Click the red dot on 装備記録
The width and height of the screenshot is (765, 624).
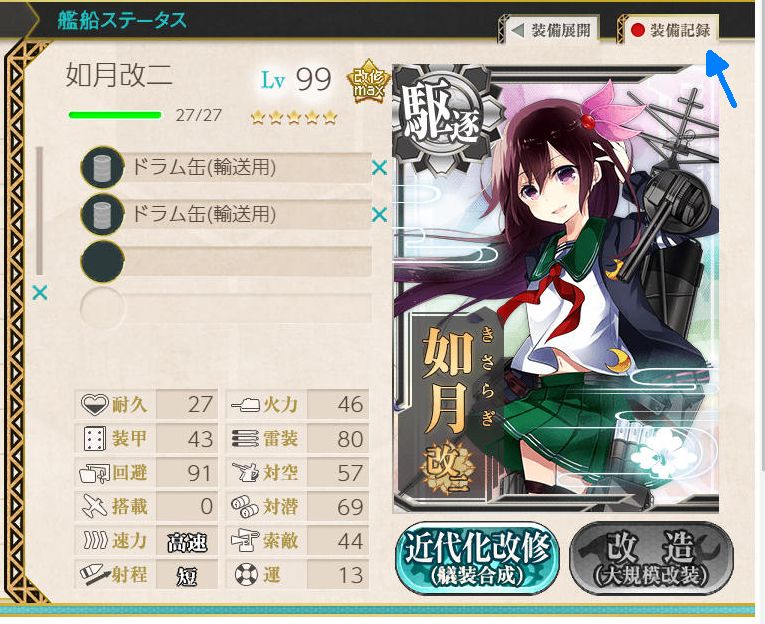click(638, 30)
